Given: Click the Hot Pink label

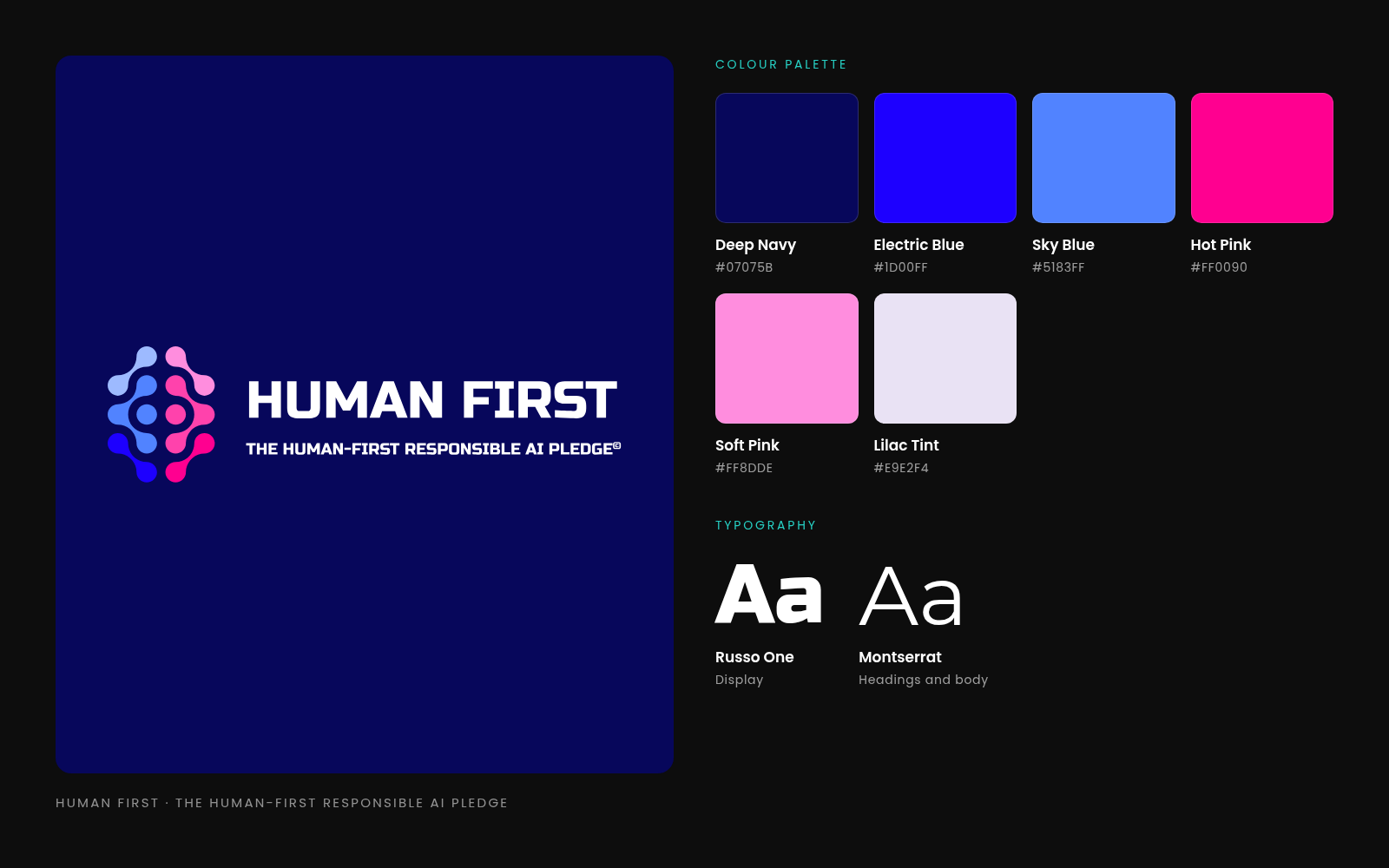Looking at the screenshot, I should click(1221, 245).
